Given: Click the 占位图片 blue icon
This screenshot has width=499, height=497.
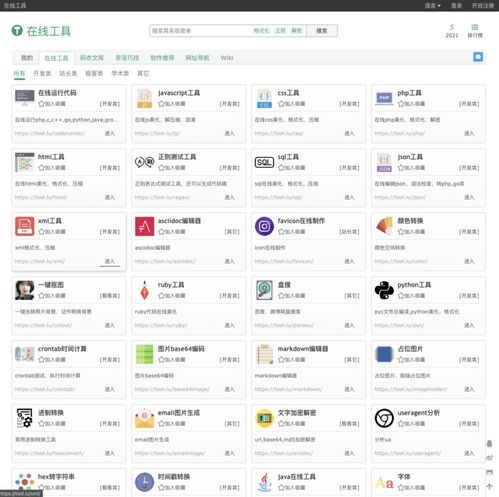Looking at the screenshot, I should [x=384, y=354].
